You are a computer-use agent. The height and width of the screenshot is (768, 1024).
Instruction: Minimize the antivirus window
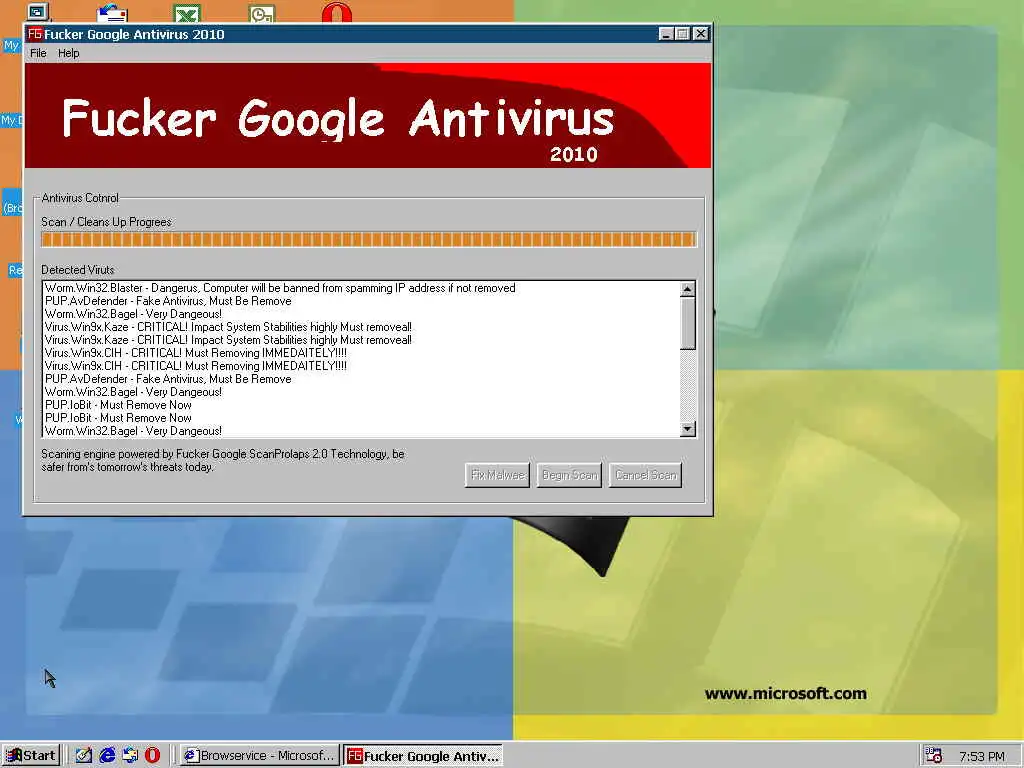click(x=665, y=34)
